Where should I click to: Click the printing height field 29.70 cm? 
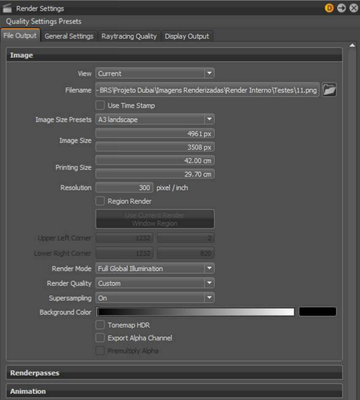(x=155, y=174)
